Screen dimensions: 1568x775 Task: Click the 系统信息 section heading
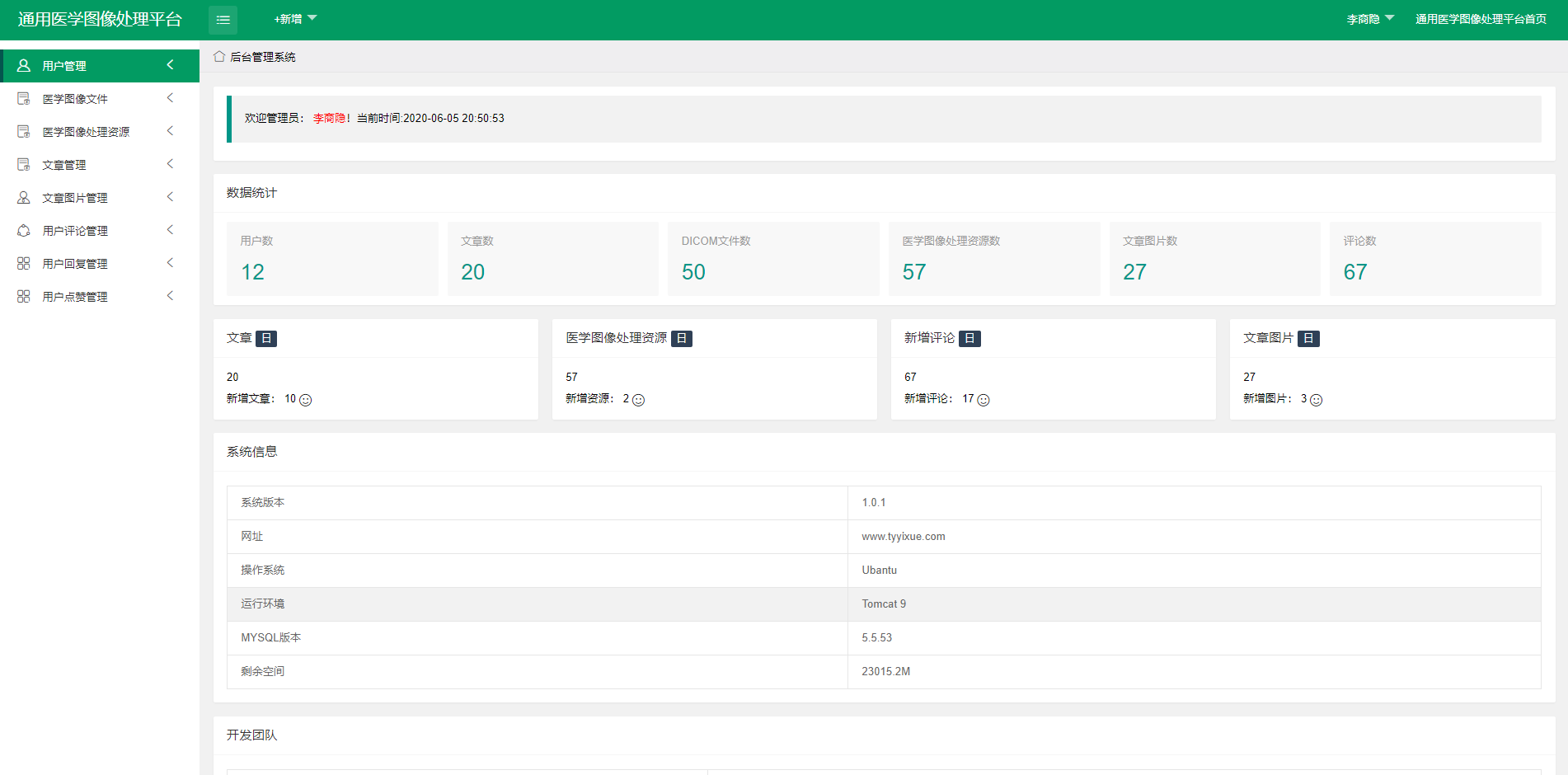click(x=251, y=452)
